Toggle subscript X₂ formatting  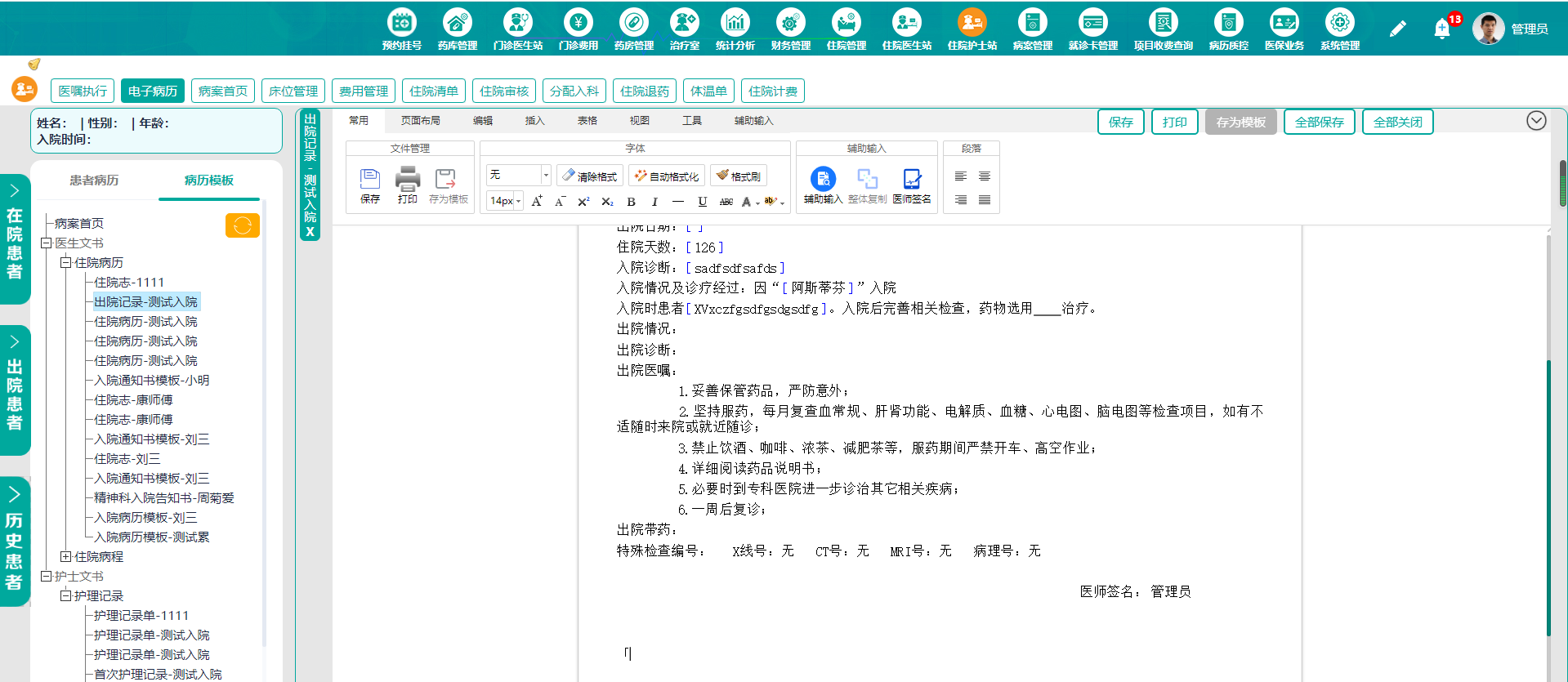607,202
